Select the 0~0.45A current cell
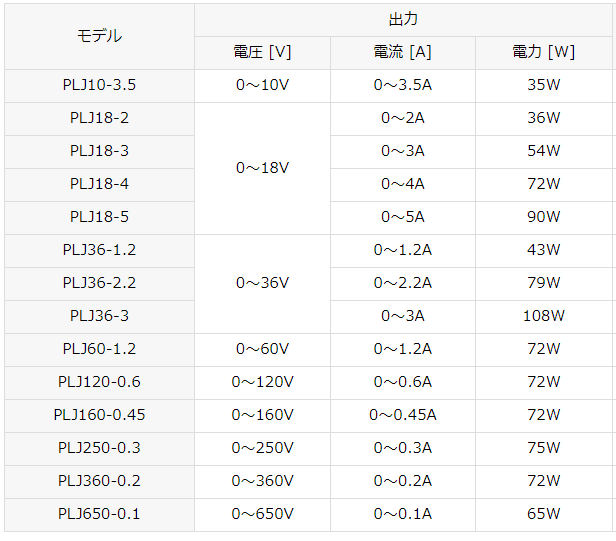616x541 pixels. pyautogui.click(x=403, y=416)
